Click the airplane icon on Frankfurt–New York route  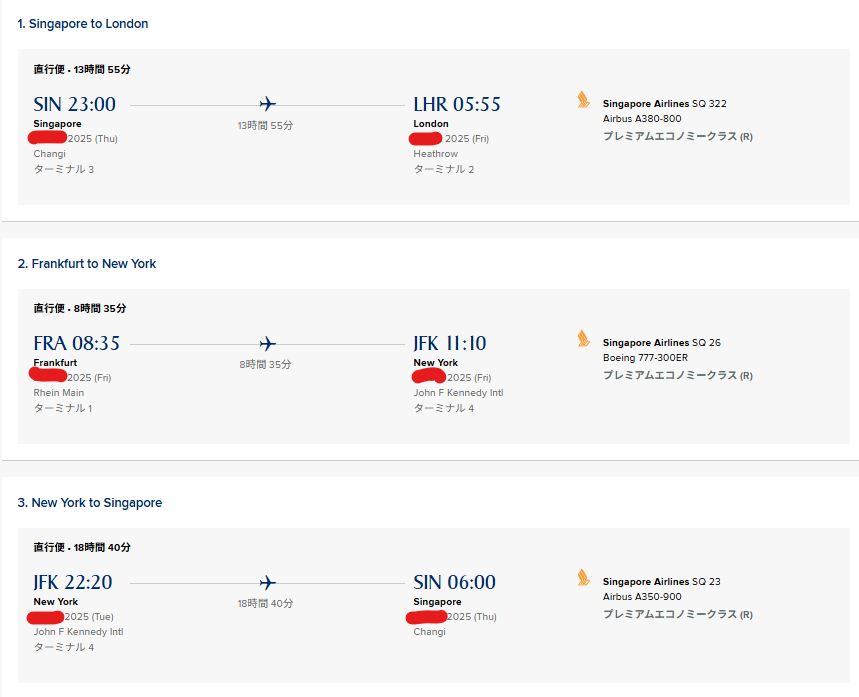[267, 344]
